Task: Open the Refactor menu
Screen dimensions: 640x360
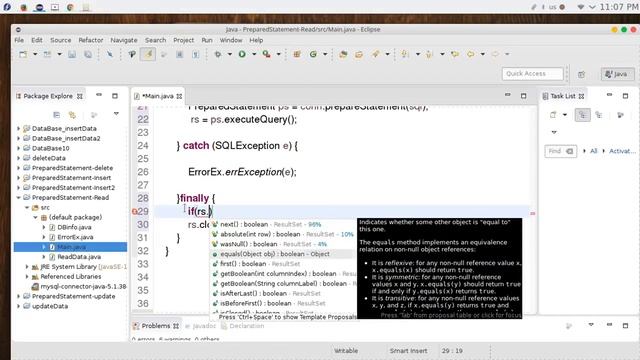Action: coord(91,40)
